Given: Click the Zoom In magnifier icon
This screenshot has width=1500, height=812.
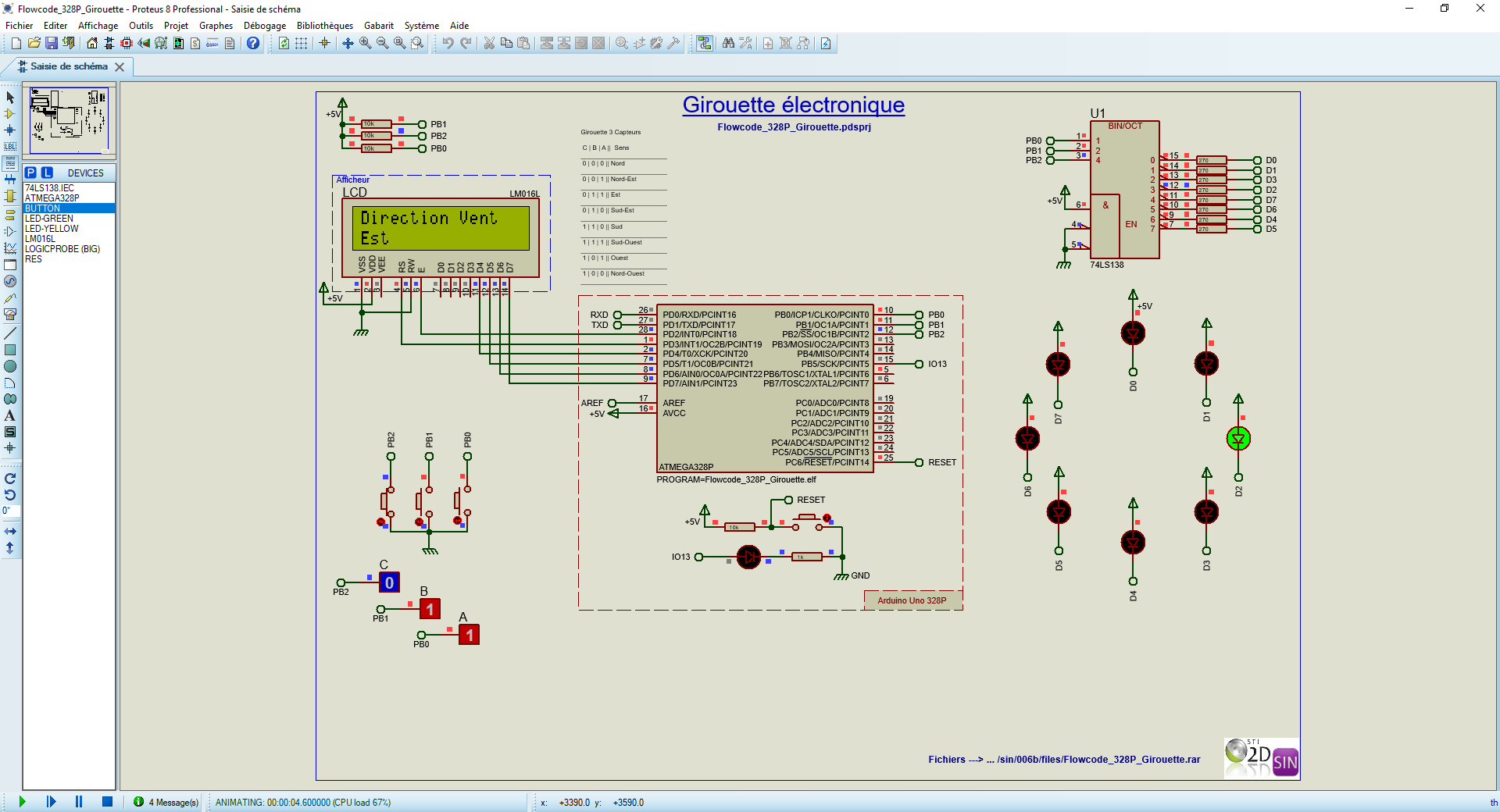Looking at the screenshot, I should (x=365, y=44).
